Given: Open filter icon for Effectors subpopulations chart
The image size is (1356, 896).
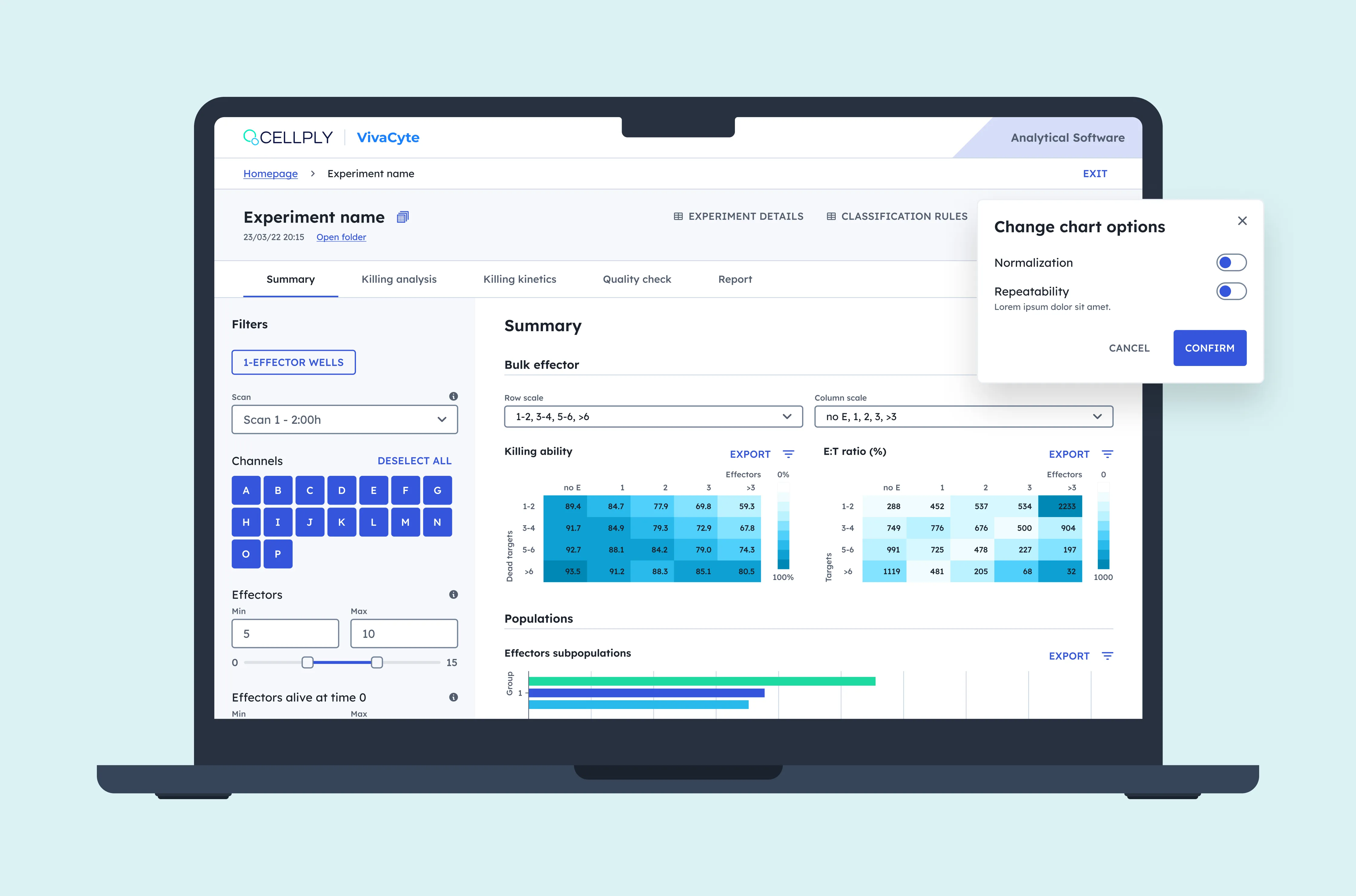Looking at the screenshot, I should point(1108,656).
